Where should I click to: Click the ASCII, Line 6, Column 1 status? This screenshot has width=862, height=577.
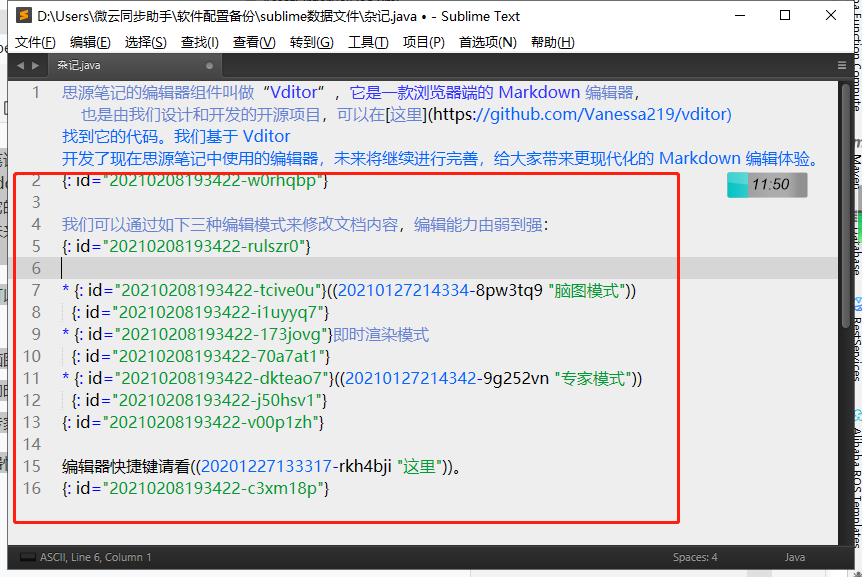point(95,557)
